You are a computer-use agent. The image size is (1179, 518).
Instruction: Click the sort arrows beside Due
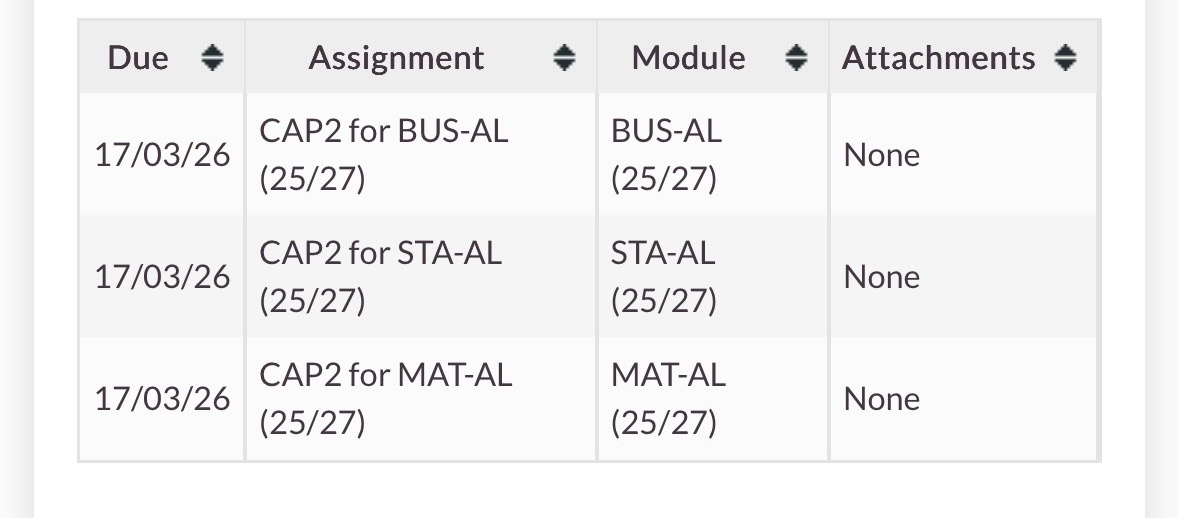212,59
